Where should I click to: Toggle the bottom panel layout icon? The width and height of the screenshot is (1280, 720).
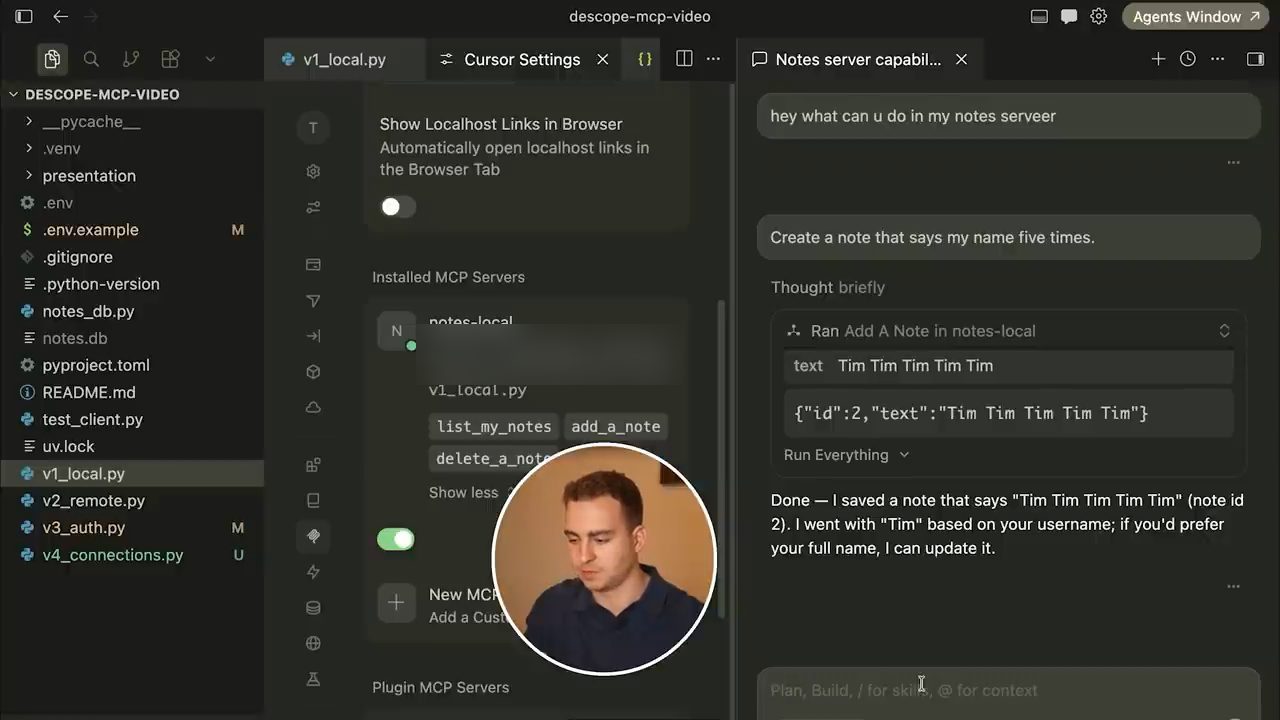pyautogui.click(x=1039, y=16)
